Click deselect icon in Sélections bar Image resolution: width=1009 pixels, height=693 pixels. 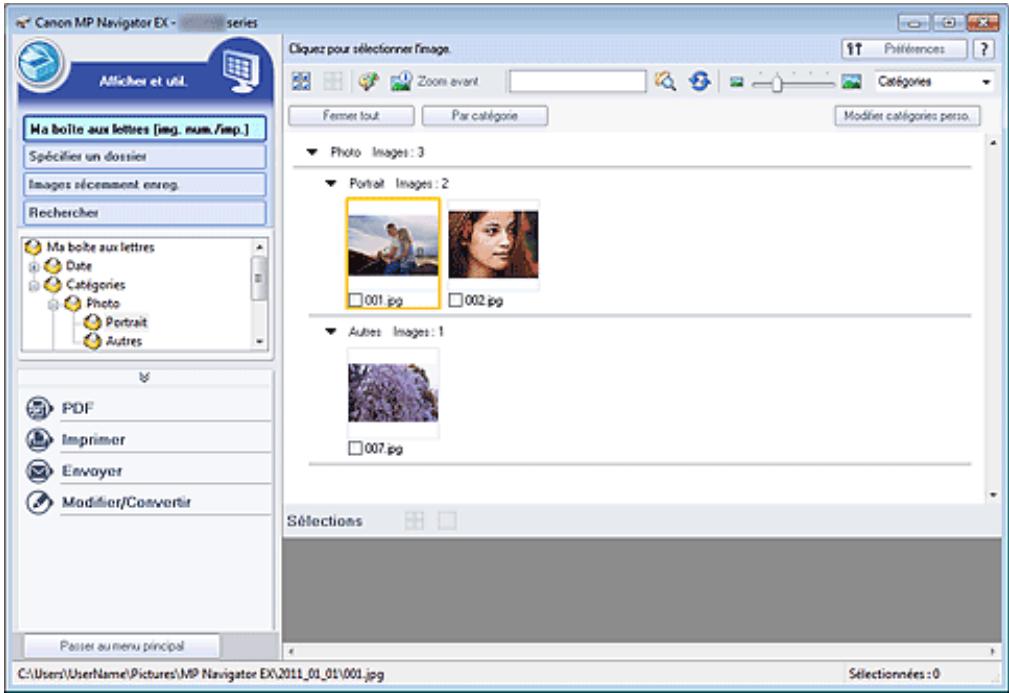coord(447,521)
